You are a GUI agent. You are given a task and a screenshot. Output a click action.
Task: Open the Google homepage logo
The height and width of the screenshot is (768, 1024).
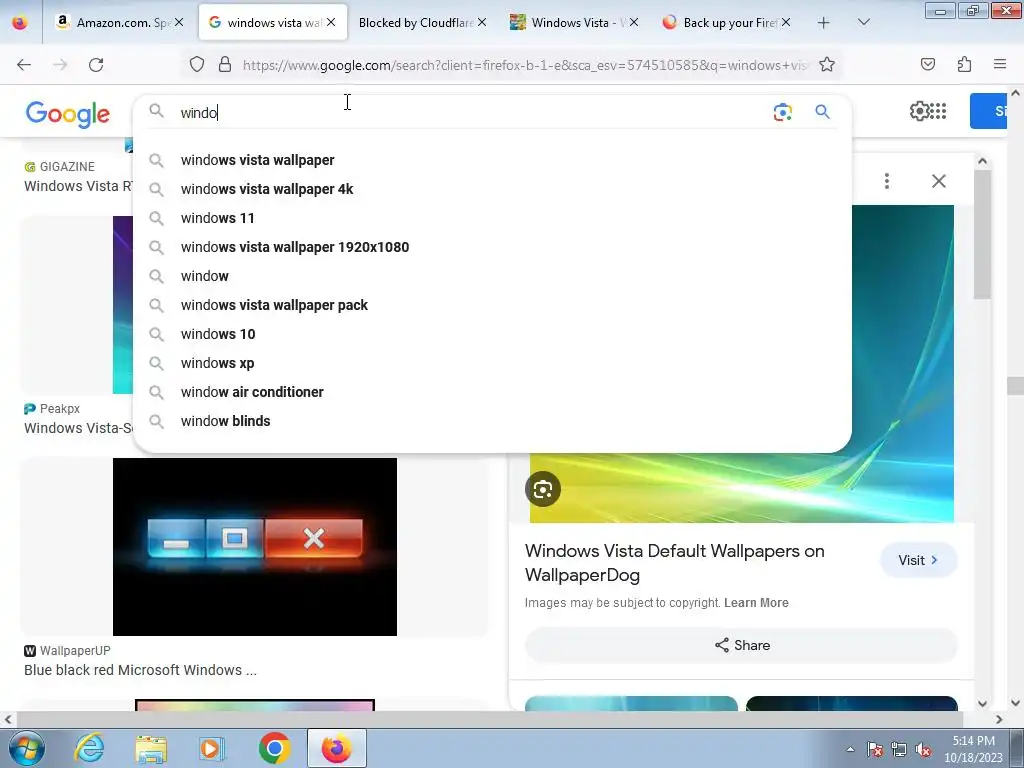pos(68,114)
